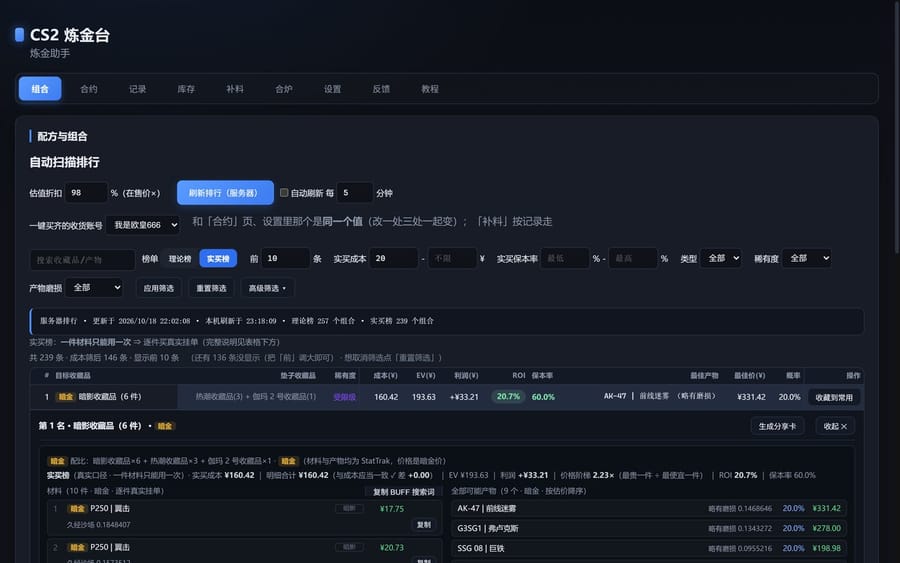Open the 反馈 tab
Screen dimensions: 900x563
click(381, 89)
